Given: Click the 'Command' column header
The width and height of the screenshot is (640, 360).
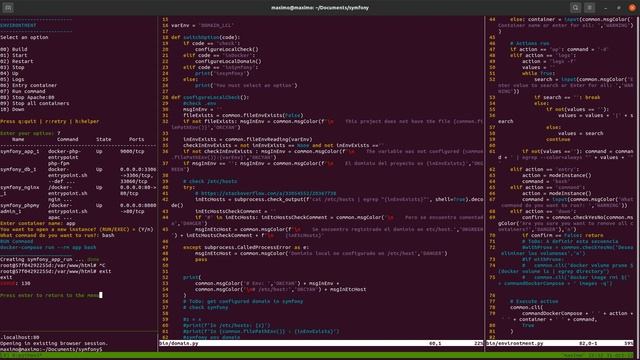Looking at the screenshot, I should click(x=67, y=139).
